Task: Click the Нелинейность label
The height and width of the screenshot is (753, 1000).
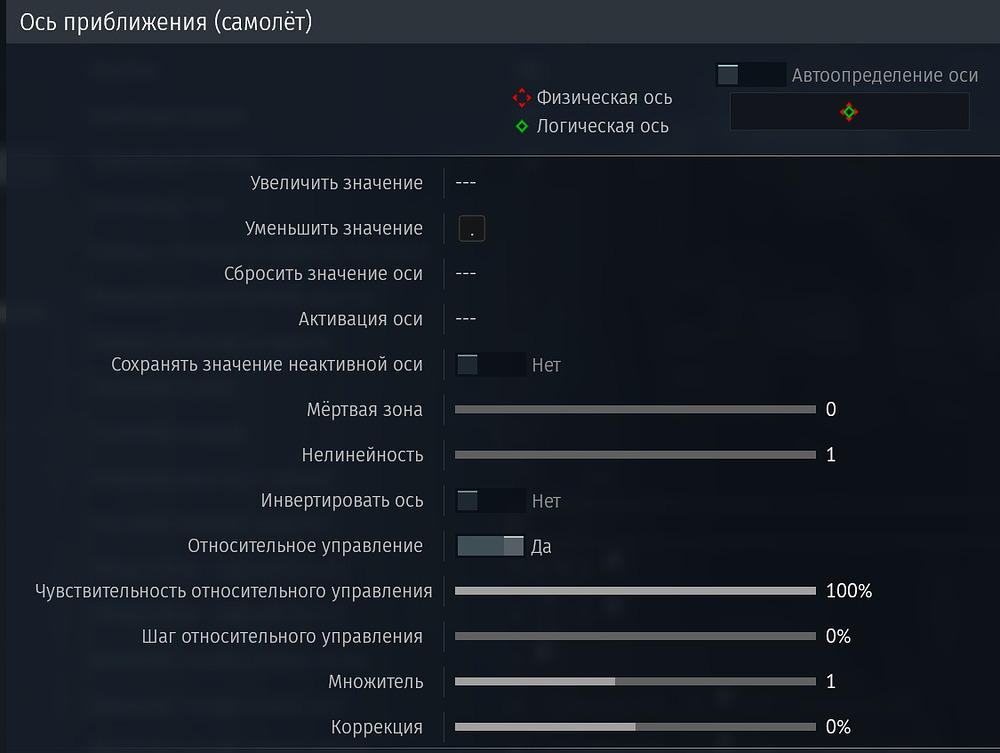Action: [x=362, y=455]
